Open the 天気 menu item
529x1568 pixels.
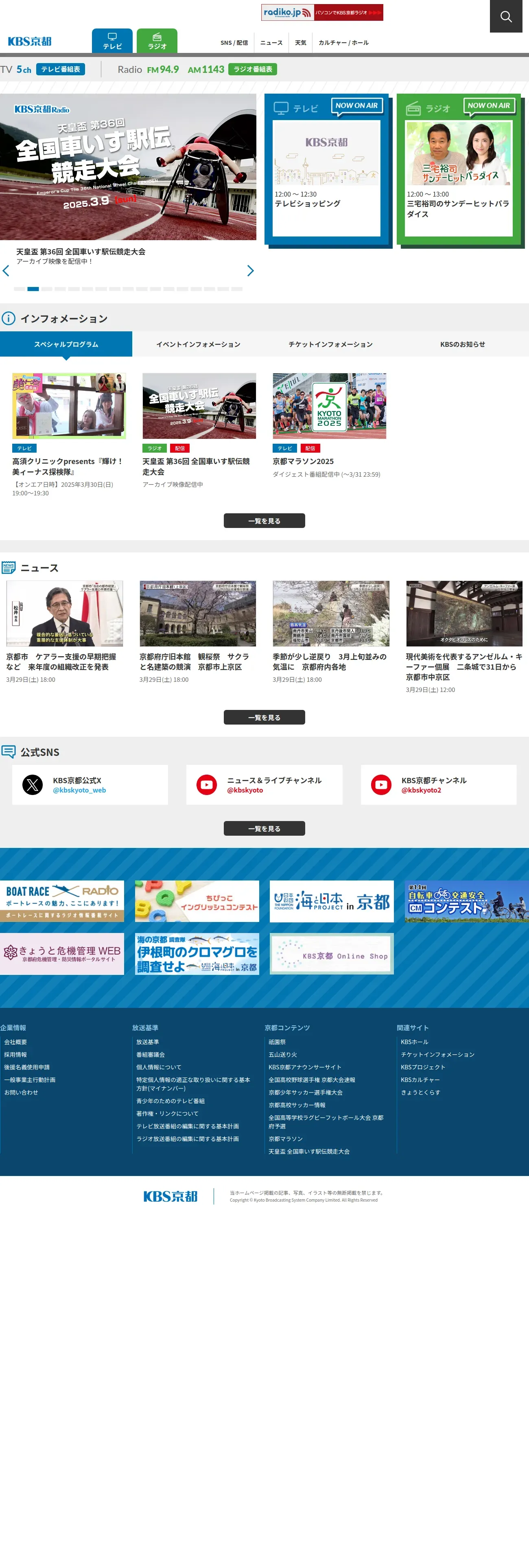301,43
